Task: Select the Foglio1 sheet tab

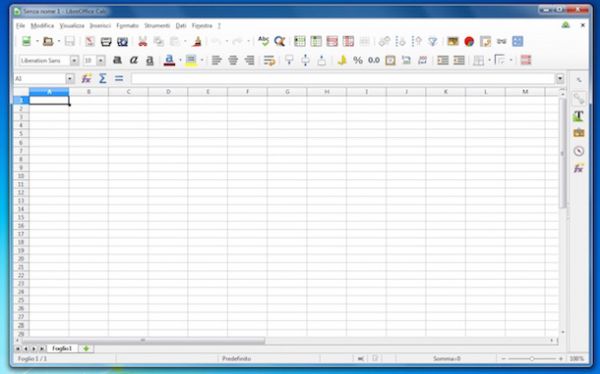Action: [62, 348]
